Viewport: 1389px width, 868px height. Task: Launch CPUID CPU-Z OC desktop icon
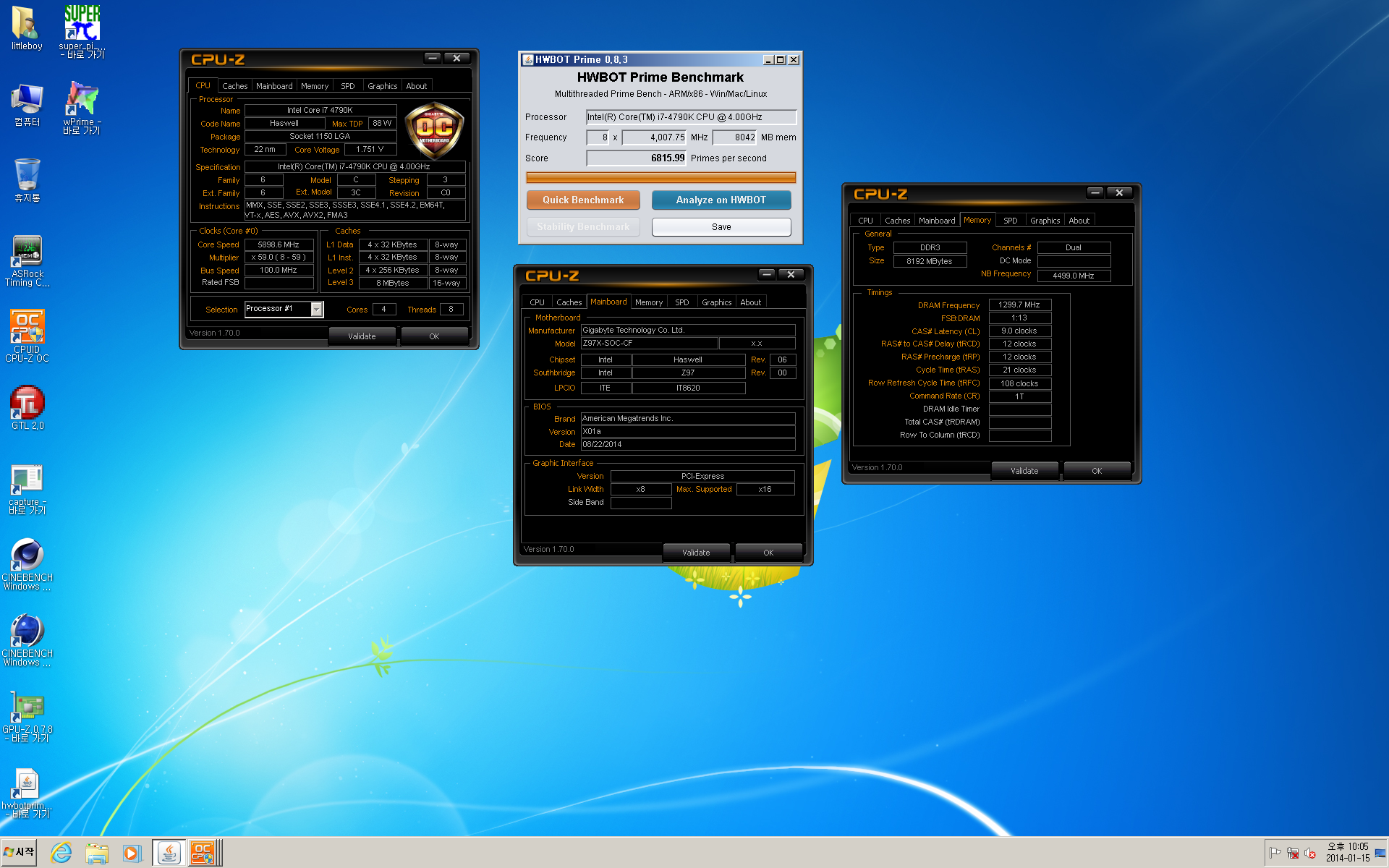click(x=27, y=336)
